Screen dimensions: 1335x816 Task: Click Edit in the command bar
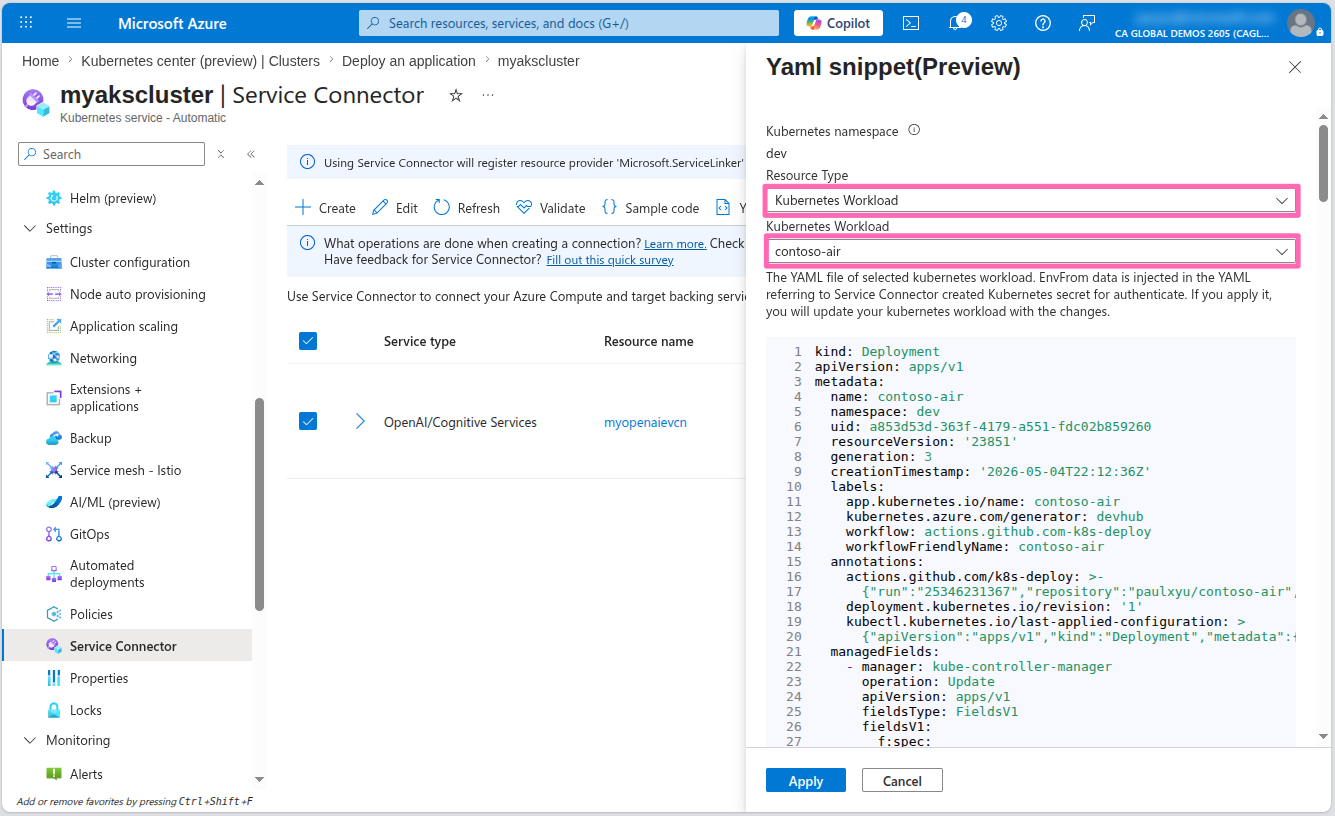[395, 208]
